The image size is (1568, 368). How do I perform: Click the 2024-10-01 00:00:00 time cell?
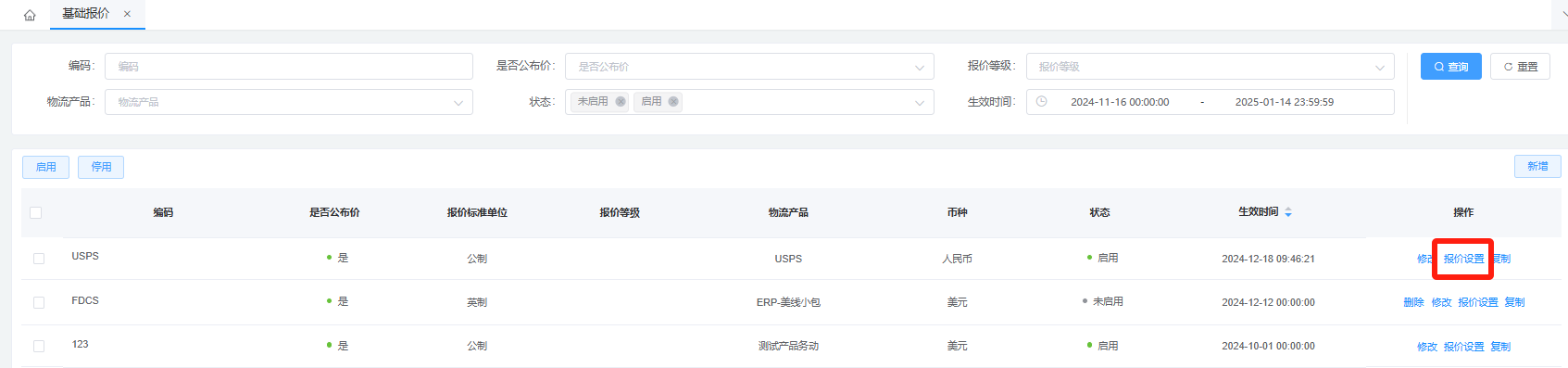pos(1268,346)
